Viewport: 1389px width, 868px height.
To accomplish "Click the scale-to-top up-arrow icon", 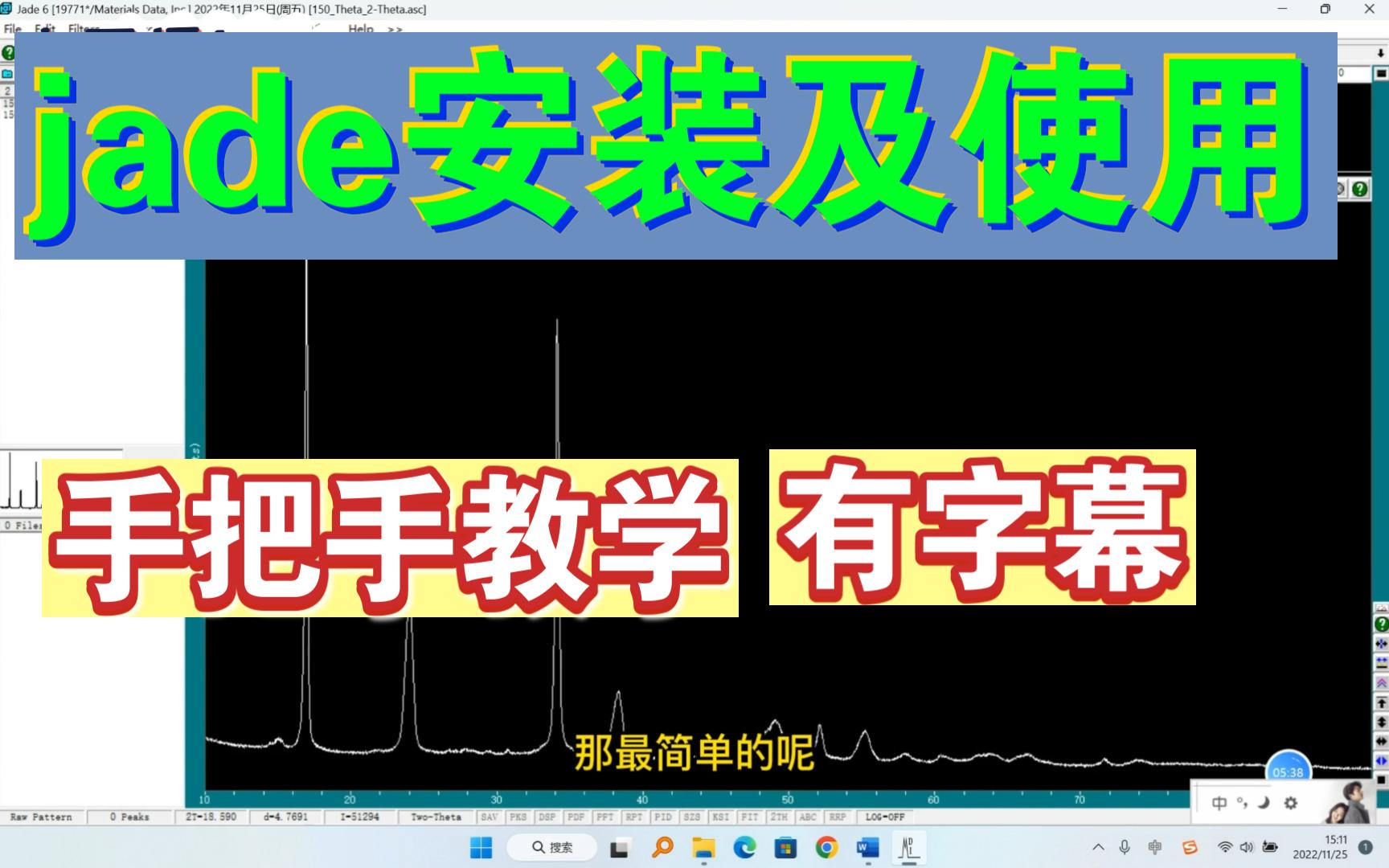I will (x=1381, y=702).
